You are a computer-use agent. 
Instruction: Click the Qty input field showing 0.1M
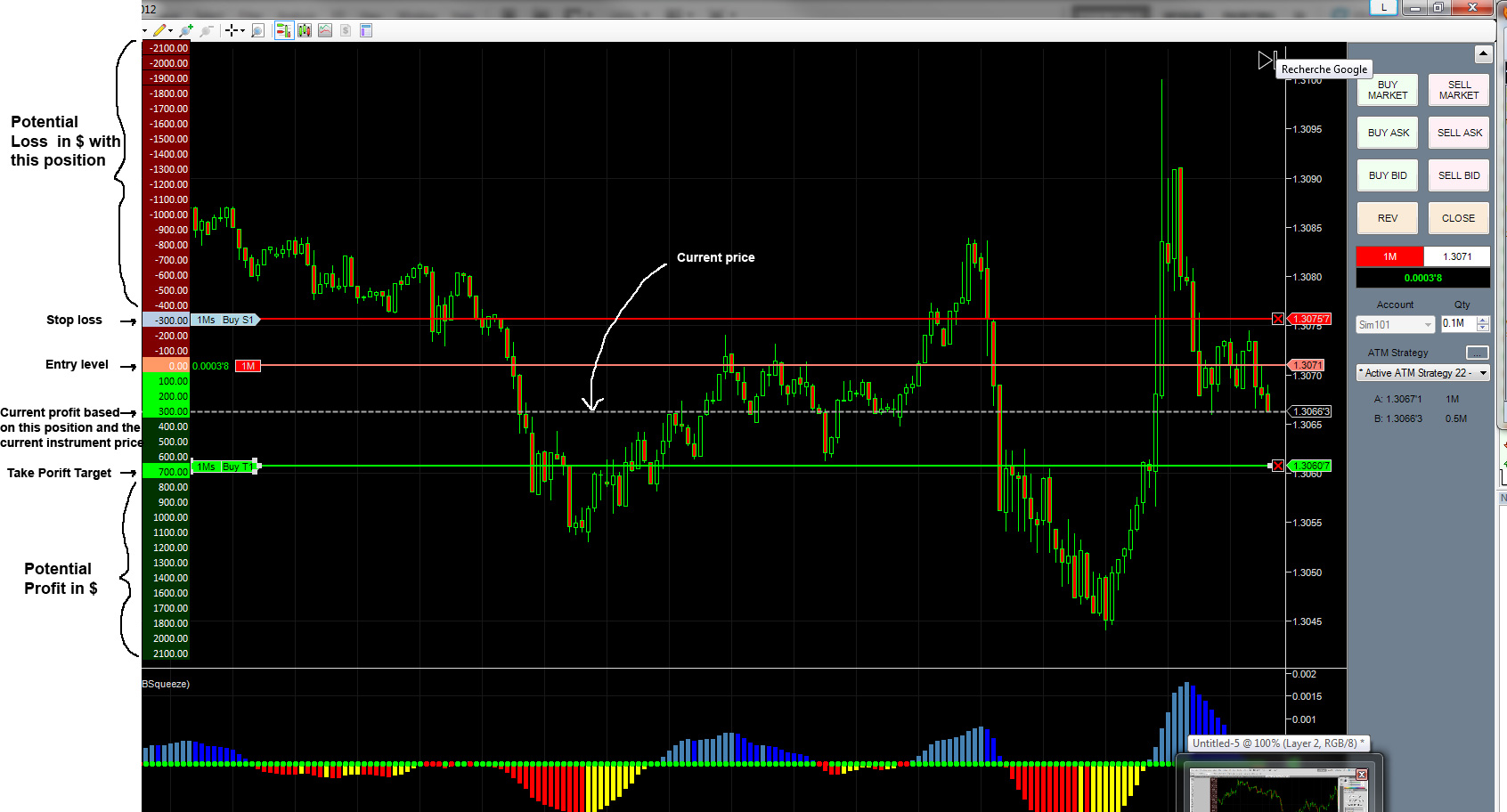point(1458,324)
